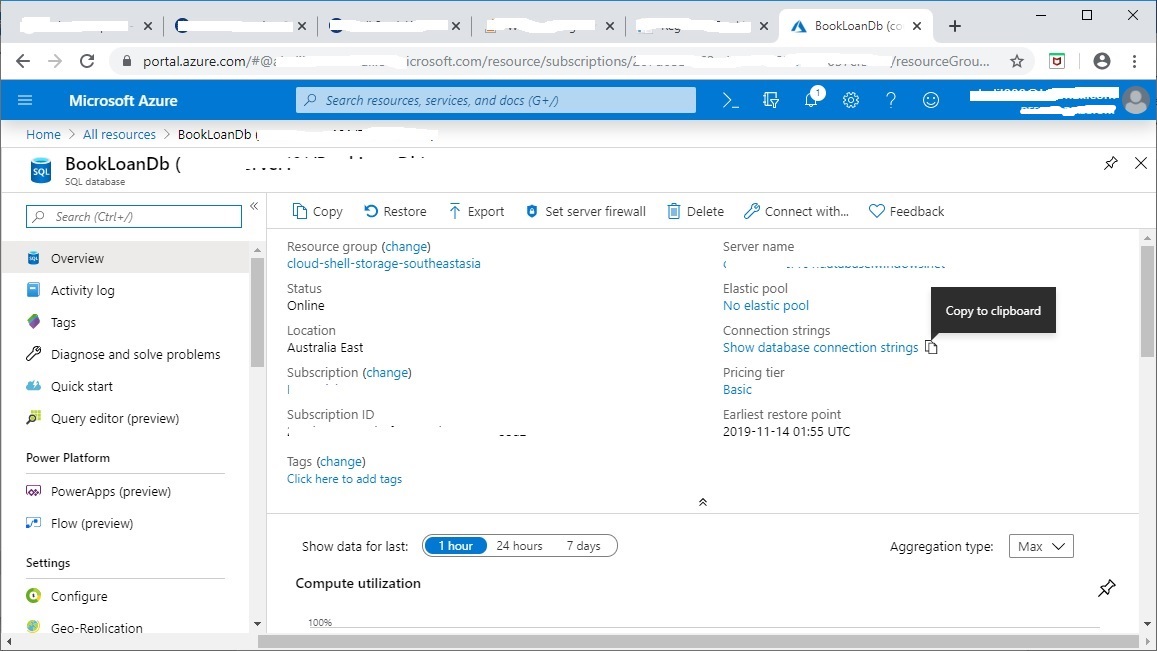Click here to add tags
This screenshot has width=1157, height=651.
(344, 478)
